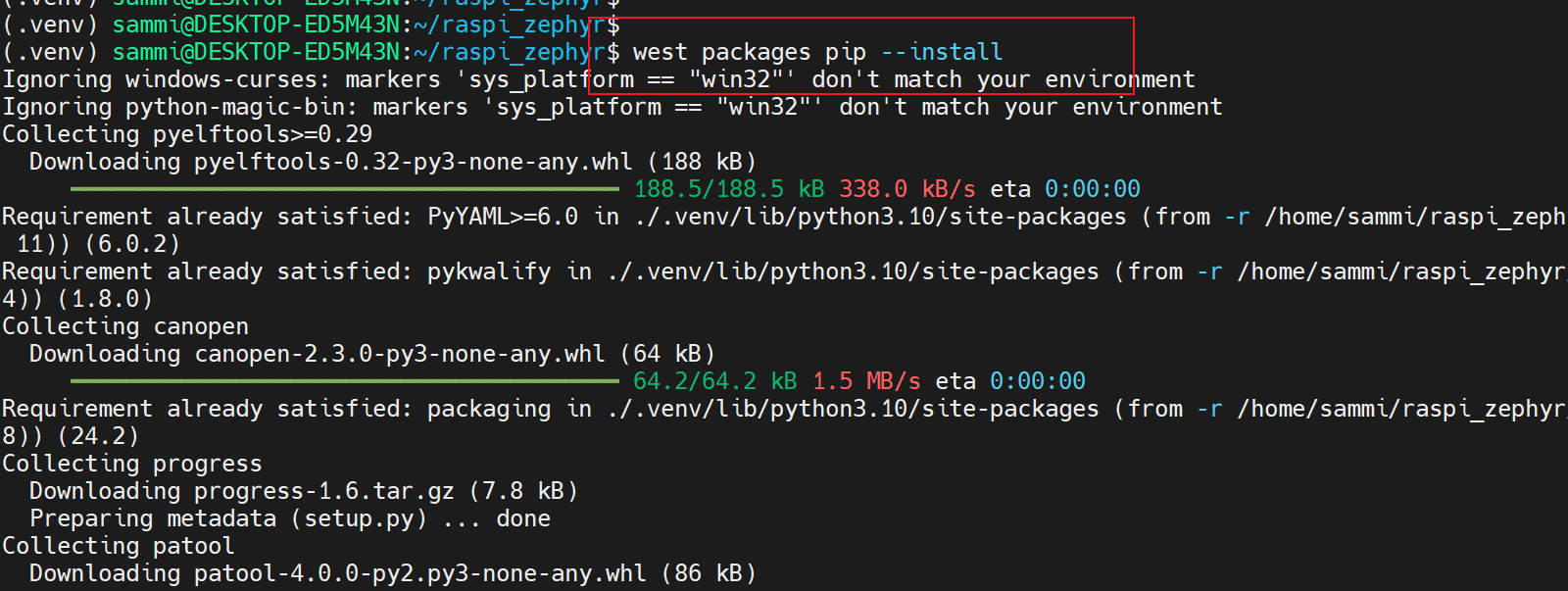
Task: Click the '(6.0.2)' PyYAML version text
Action: 133,244
